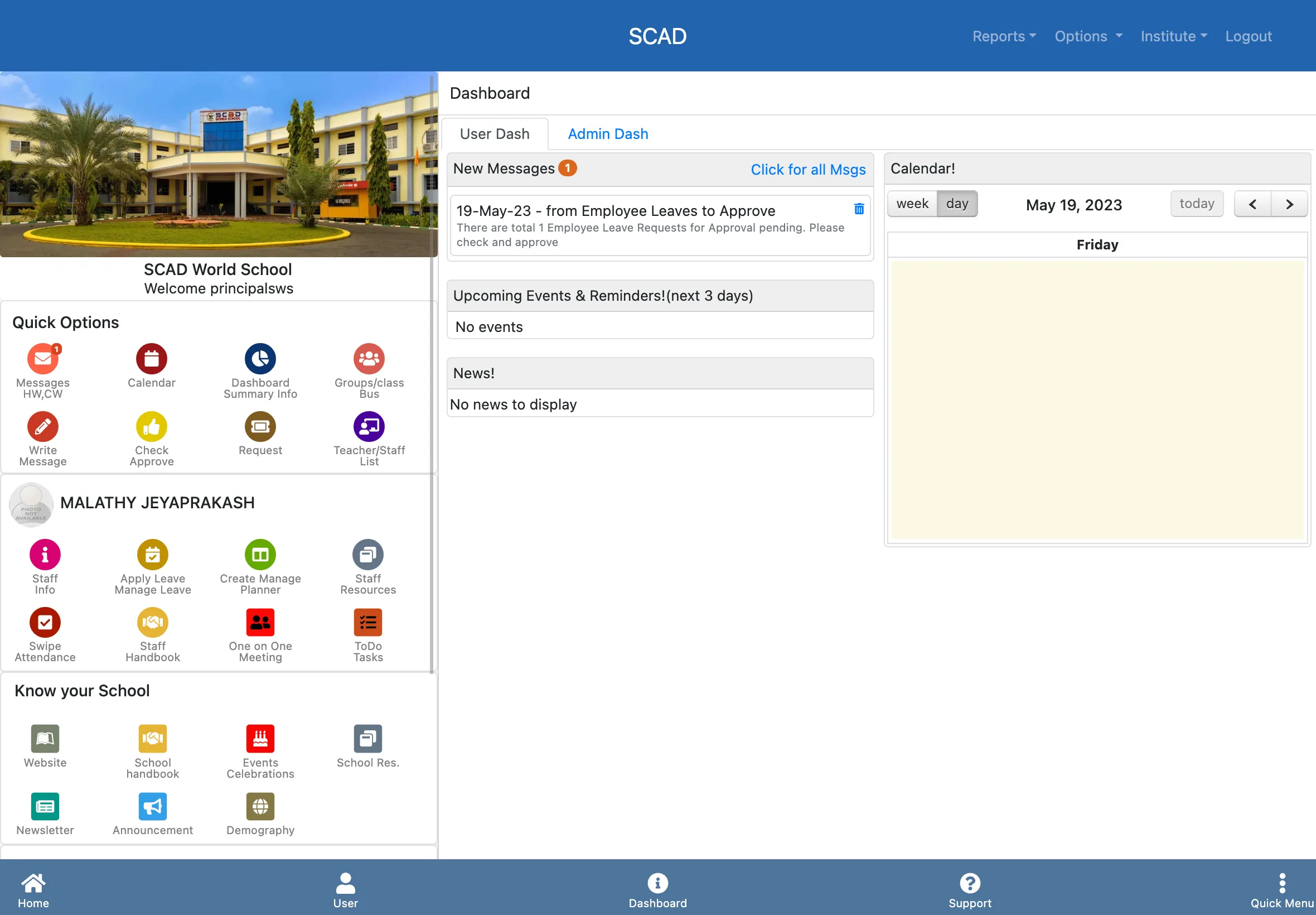Image resolution: width=1316 pixels, height=915 pixels.
Task: Open the Announcement megaphone icon
Action: (x=152, y=806)
